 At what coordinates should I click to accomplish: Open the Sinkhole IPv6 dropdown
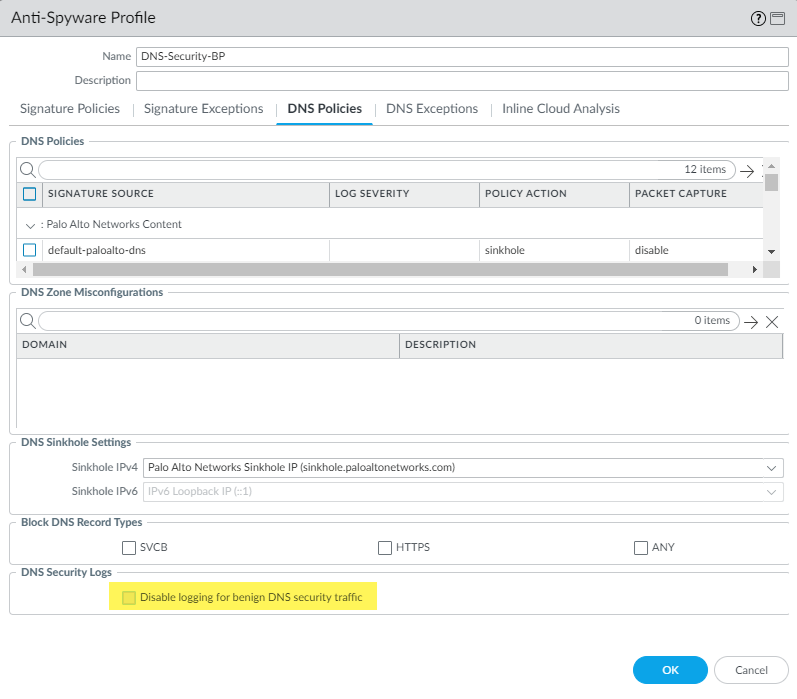771,492
